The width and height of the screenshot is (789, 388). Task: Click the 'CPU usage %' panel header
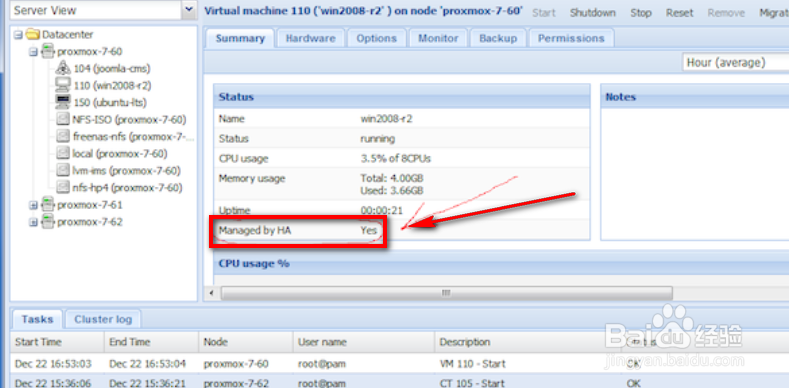[501, 264]
